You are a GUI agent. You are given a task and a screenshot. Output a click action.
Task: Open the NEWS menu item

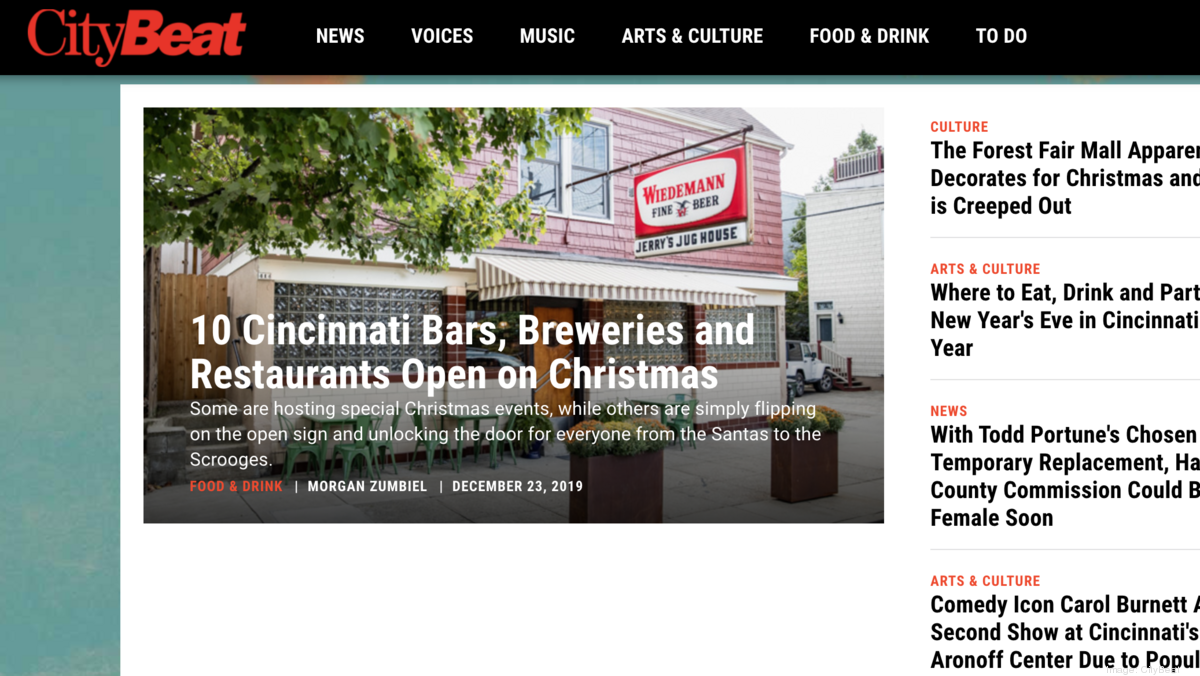(340, 36)
